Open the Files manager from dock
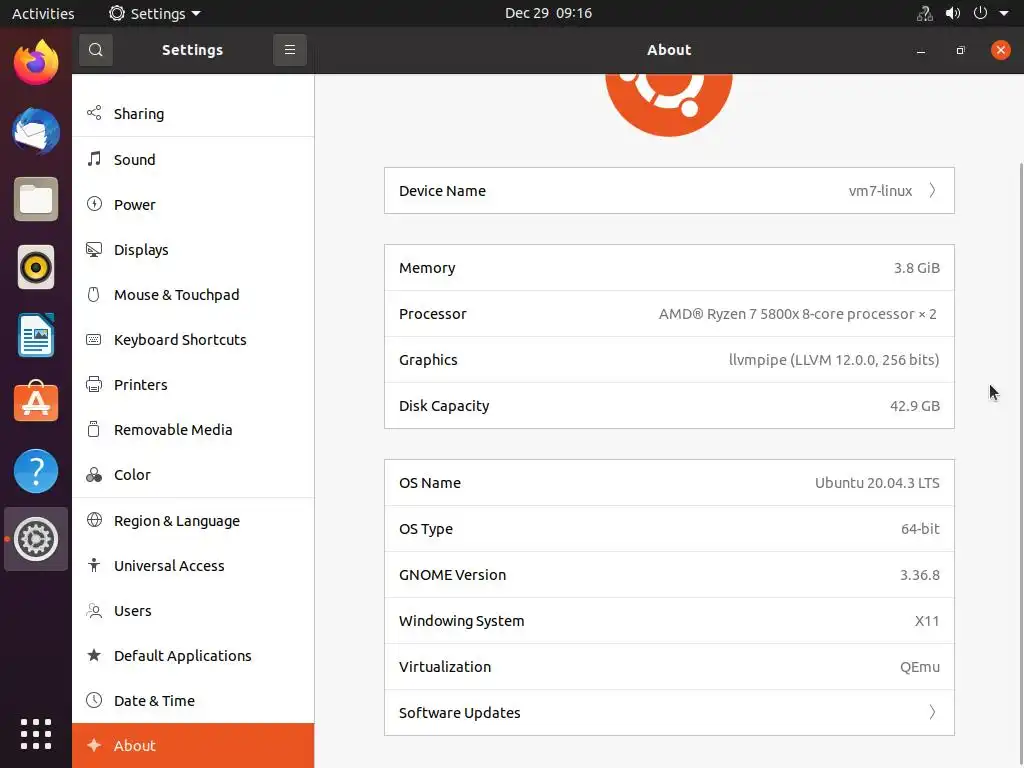 [x=36, y=199]
